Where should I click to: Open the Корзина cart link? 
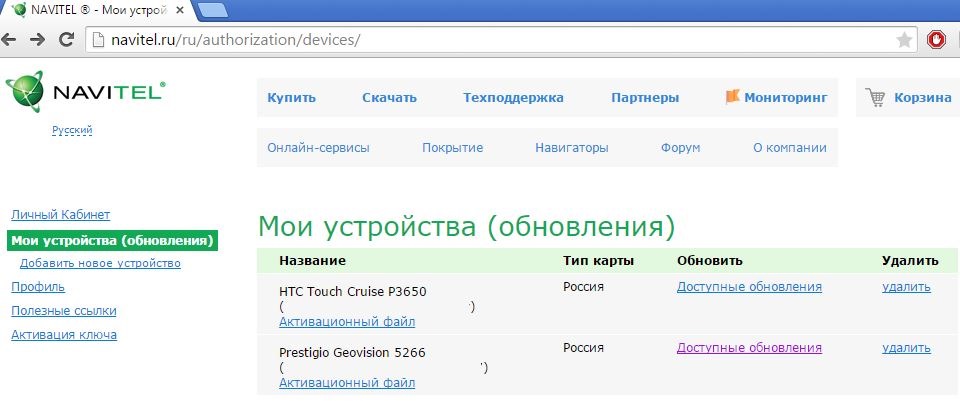point(923,97)
